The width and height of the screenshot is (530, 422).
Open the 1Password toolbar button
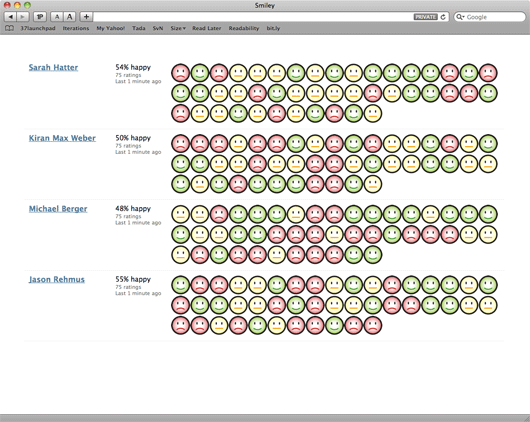coord(40,17)
